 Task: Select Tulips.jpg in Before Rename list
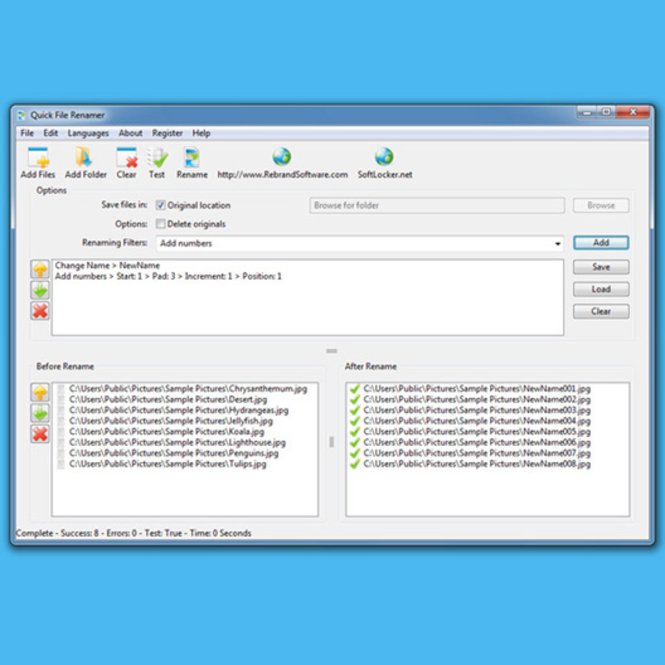coord(168,464)
